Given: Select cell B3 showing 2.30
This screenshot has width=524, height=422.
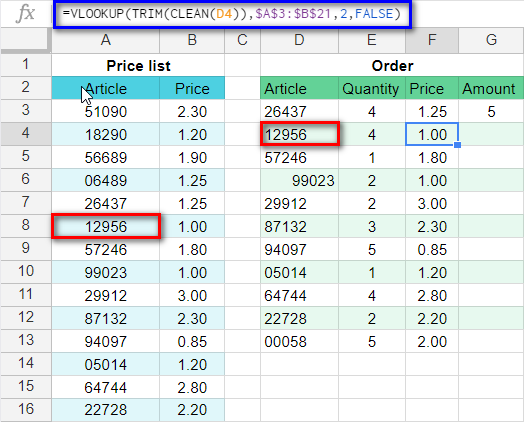Looking at the screenshot, I should pyautogui.click(x=192, y=111).
